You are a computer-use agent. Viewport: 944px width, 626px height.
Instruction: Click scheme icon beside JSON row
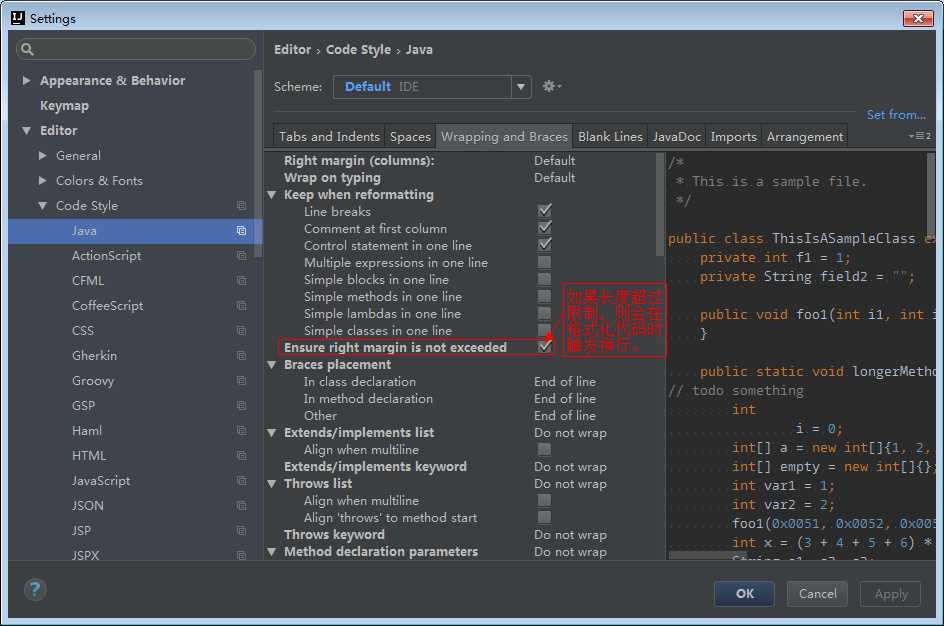coord(241,506)
